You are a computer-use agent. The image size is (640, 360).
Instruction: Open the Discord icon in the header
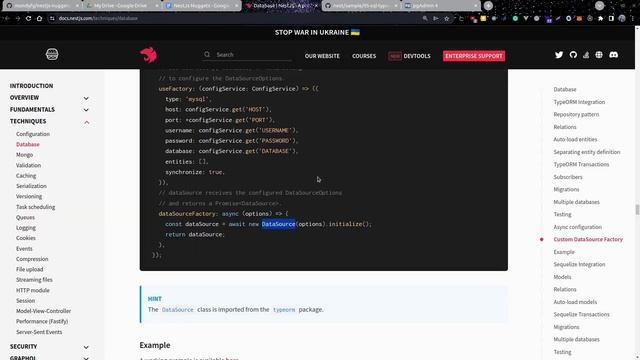pyautogui.click(x=613, y=55)
